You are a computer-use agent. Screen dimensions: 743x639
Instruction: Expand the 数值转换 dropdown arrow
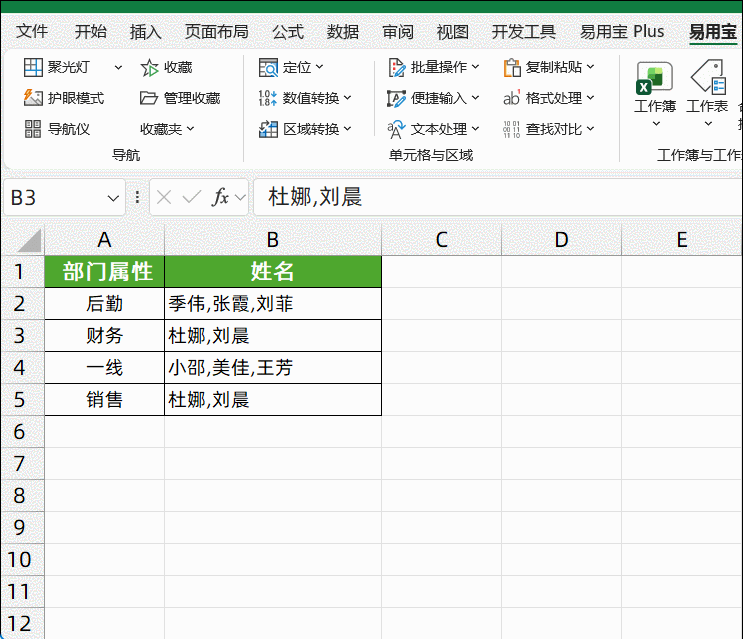[347, 98]
